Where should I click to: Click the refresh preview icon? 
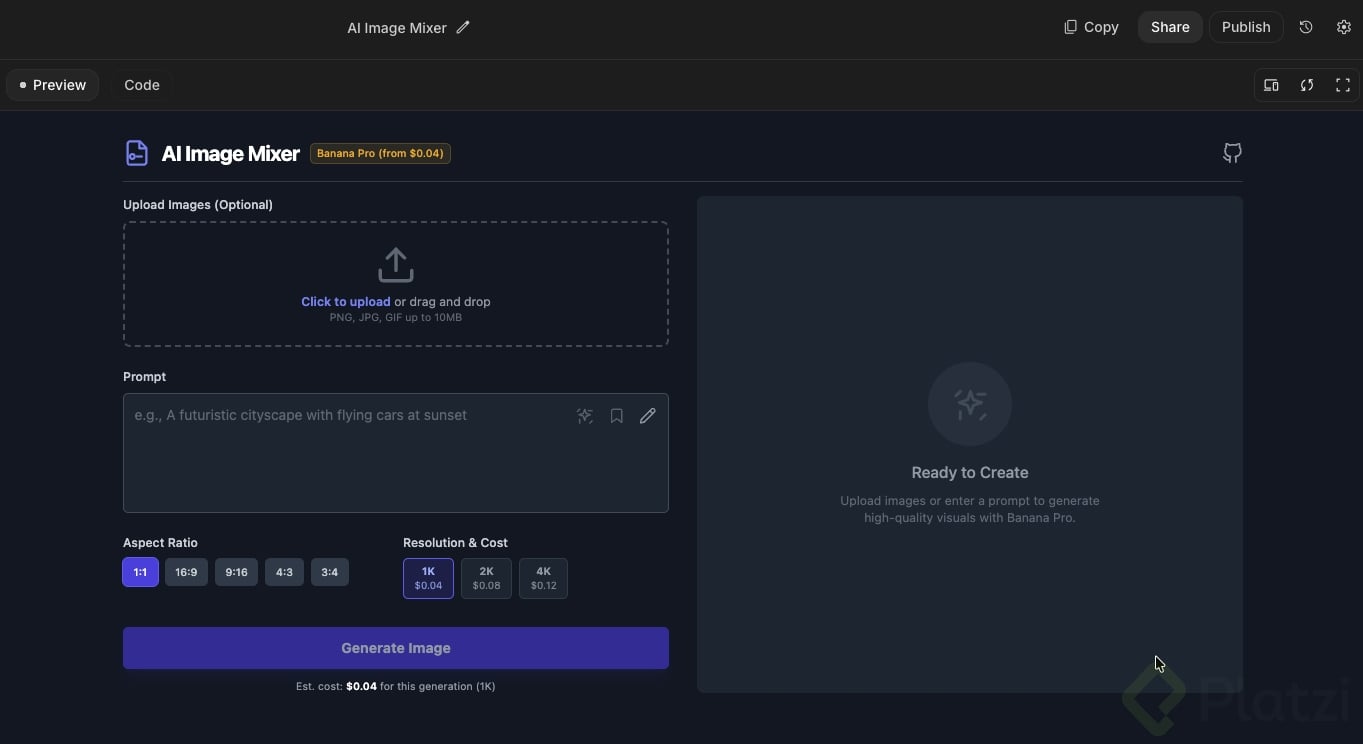(x=1307, y=85)
